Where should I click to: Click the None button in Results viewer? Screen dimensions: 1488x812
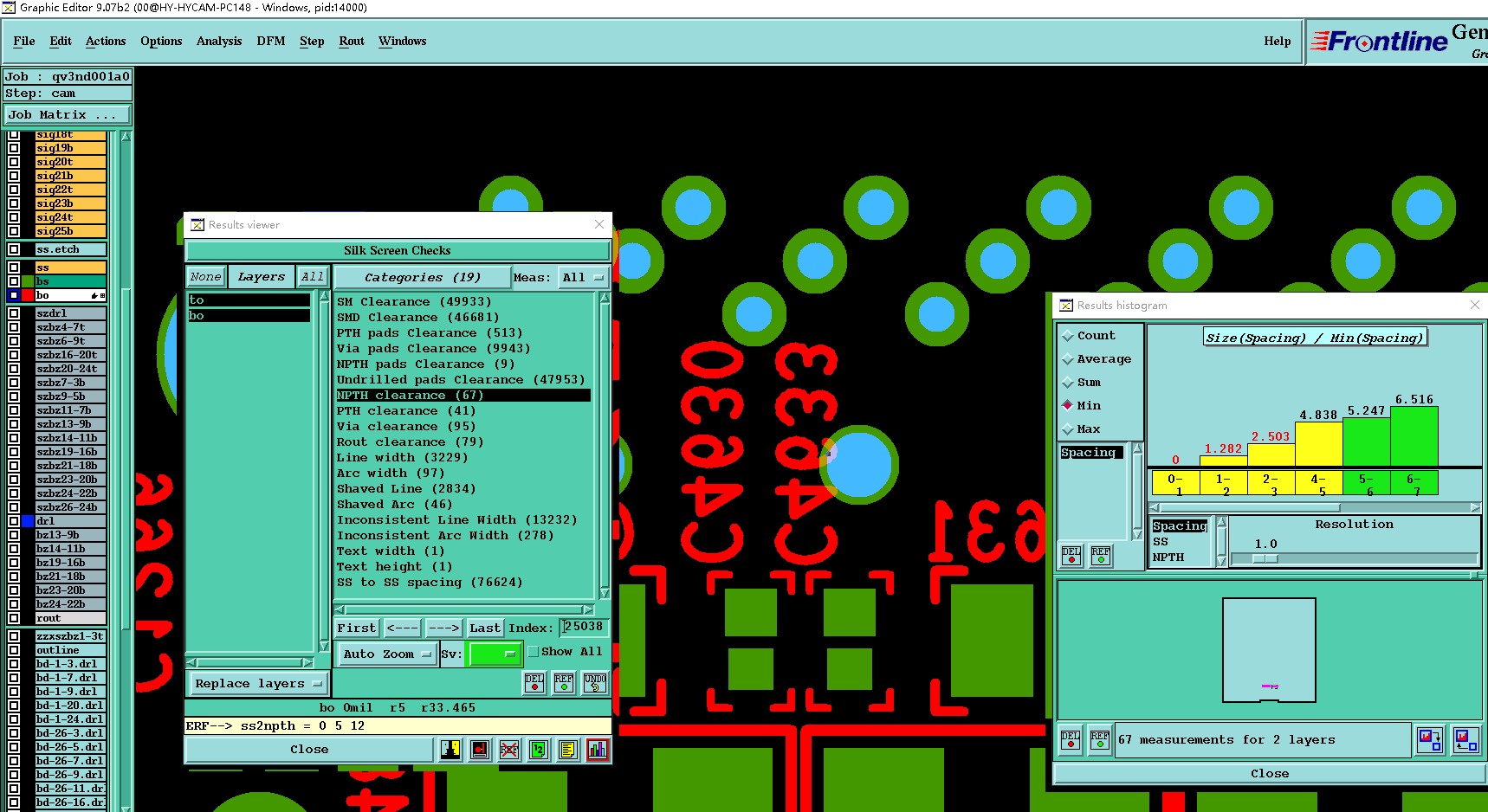click(206, 277)
